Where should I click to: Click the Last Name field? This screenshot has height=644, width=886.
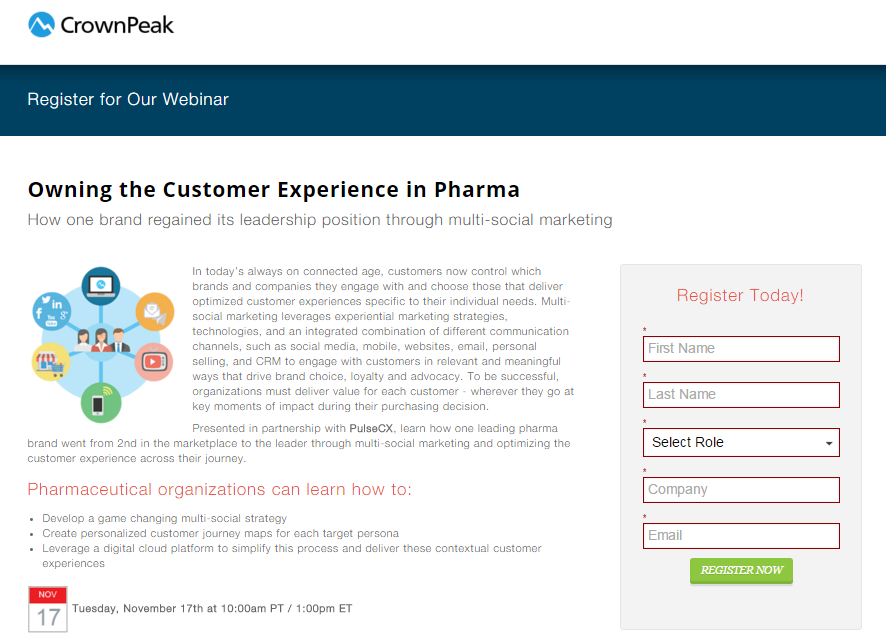pos(741,394)
